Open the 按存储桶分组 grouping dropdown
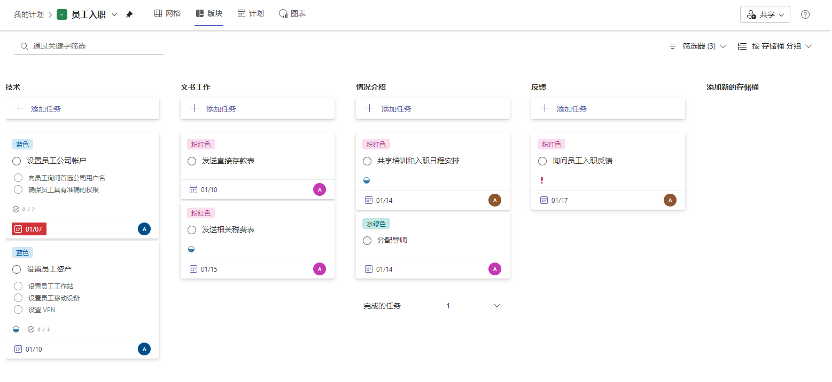 (775, 47)
